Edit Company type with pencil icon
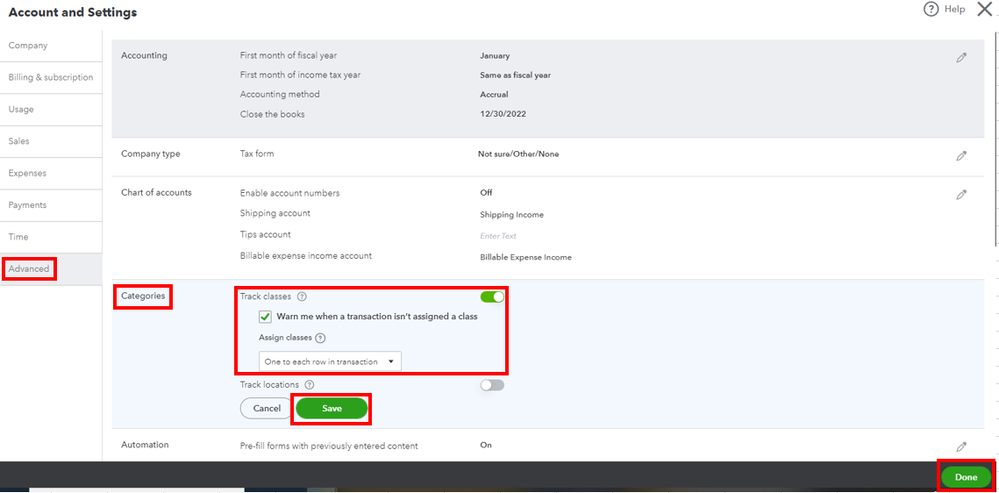Screen dimensions: 999x493 tap(961, 156)
